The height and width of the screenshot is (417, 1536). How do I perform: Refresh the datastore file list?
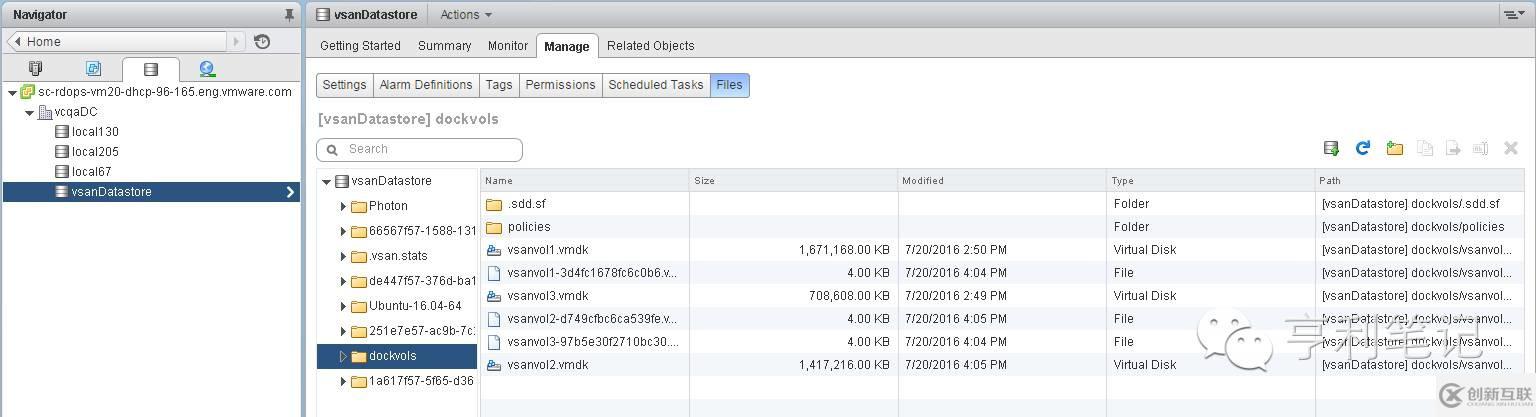1362,148
